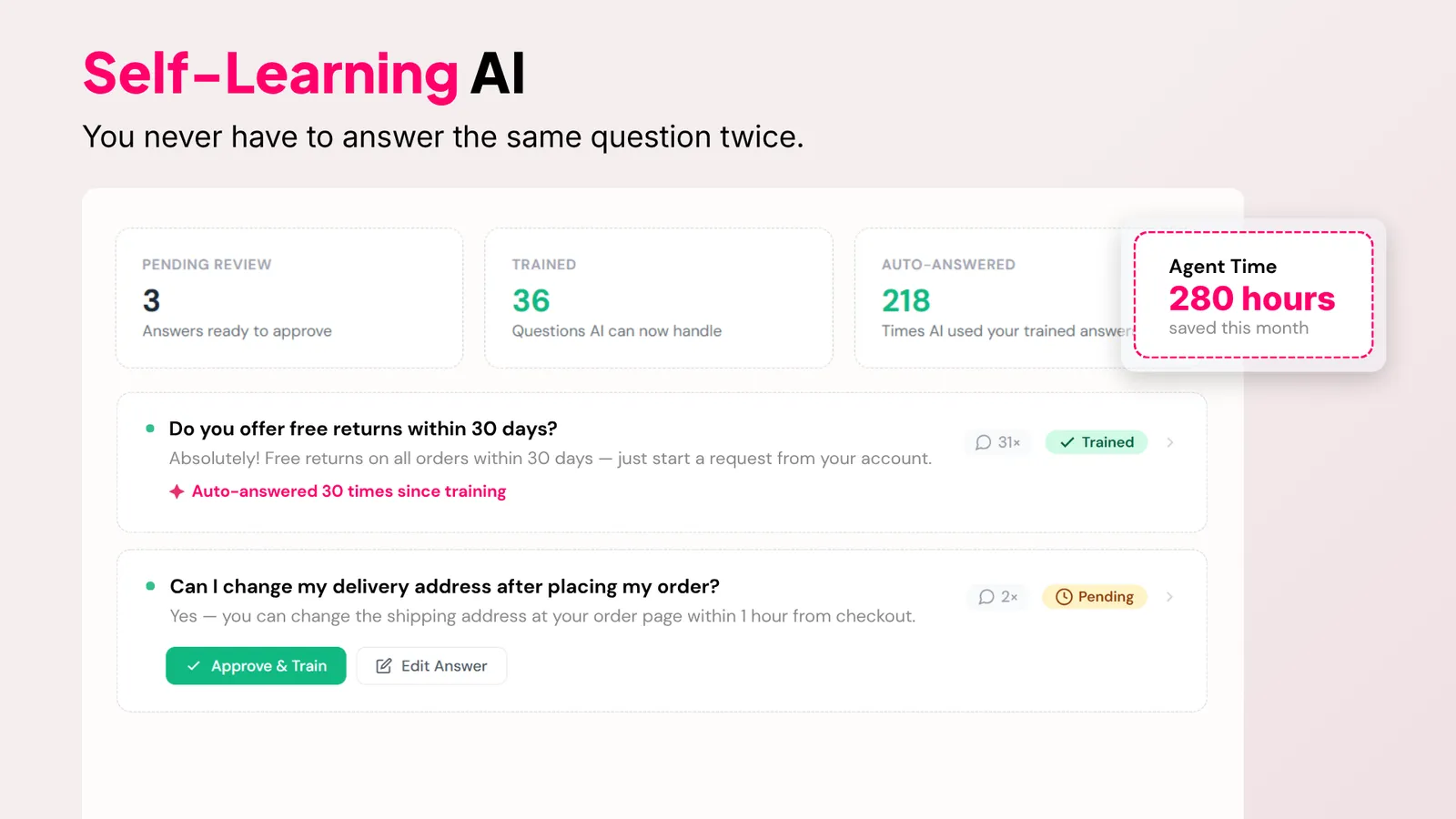Select the question about free returns

[x=363, y=429]
